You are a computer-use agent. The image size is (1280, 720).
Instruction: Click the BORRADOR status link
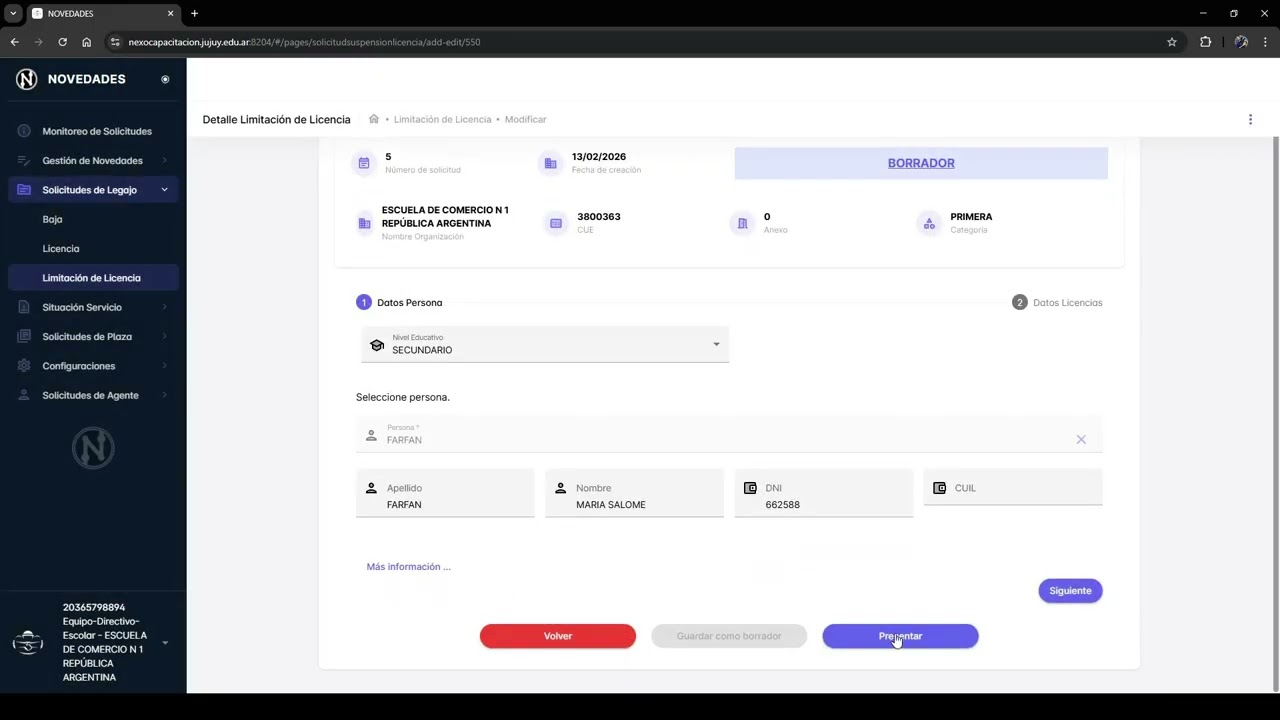point(921,163)
